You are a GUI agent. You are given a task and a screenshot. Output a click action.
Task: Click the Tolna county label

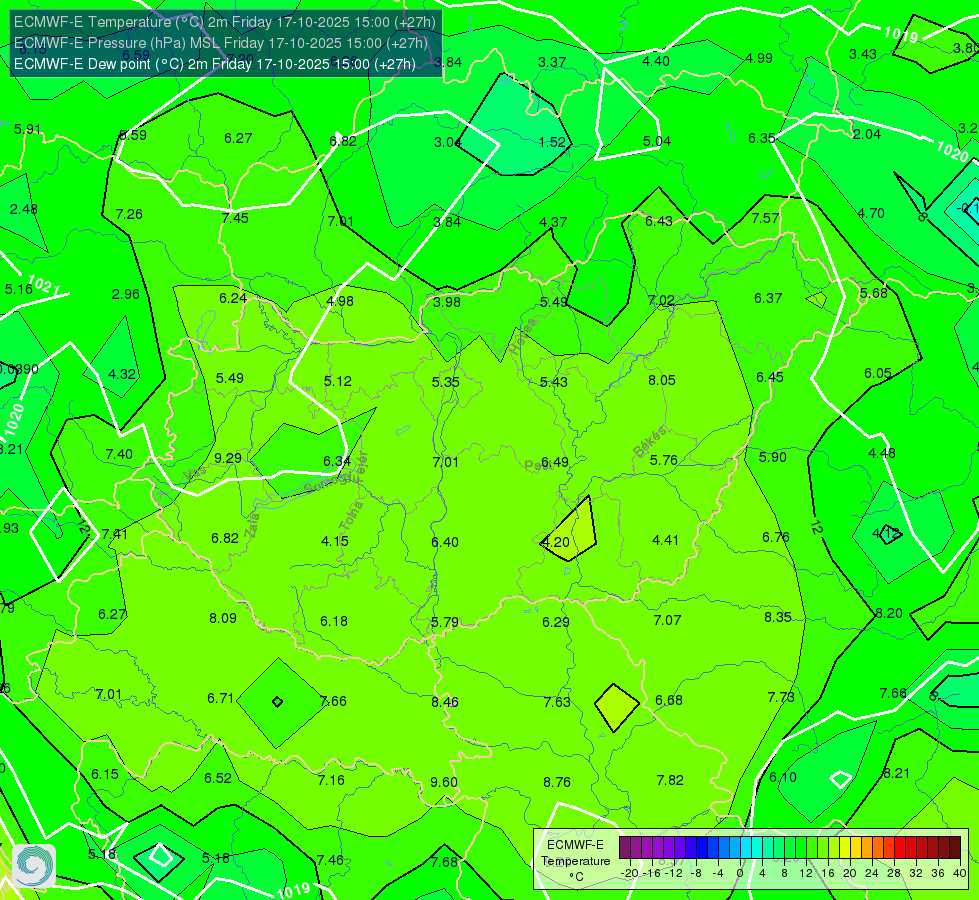(x=351, y=516)
